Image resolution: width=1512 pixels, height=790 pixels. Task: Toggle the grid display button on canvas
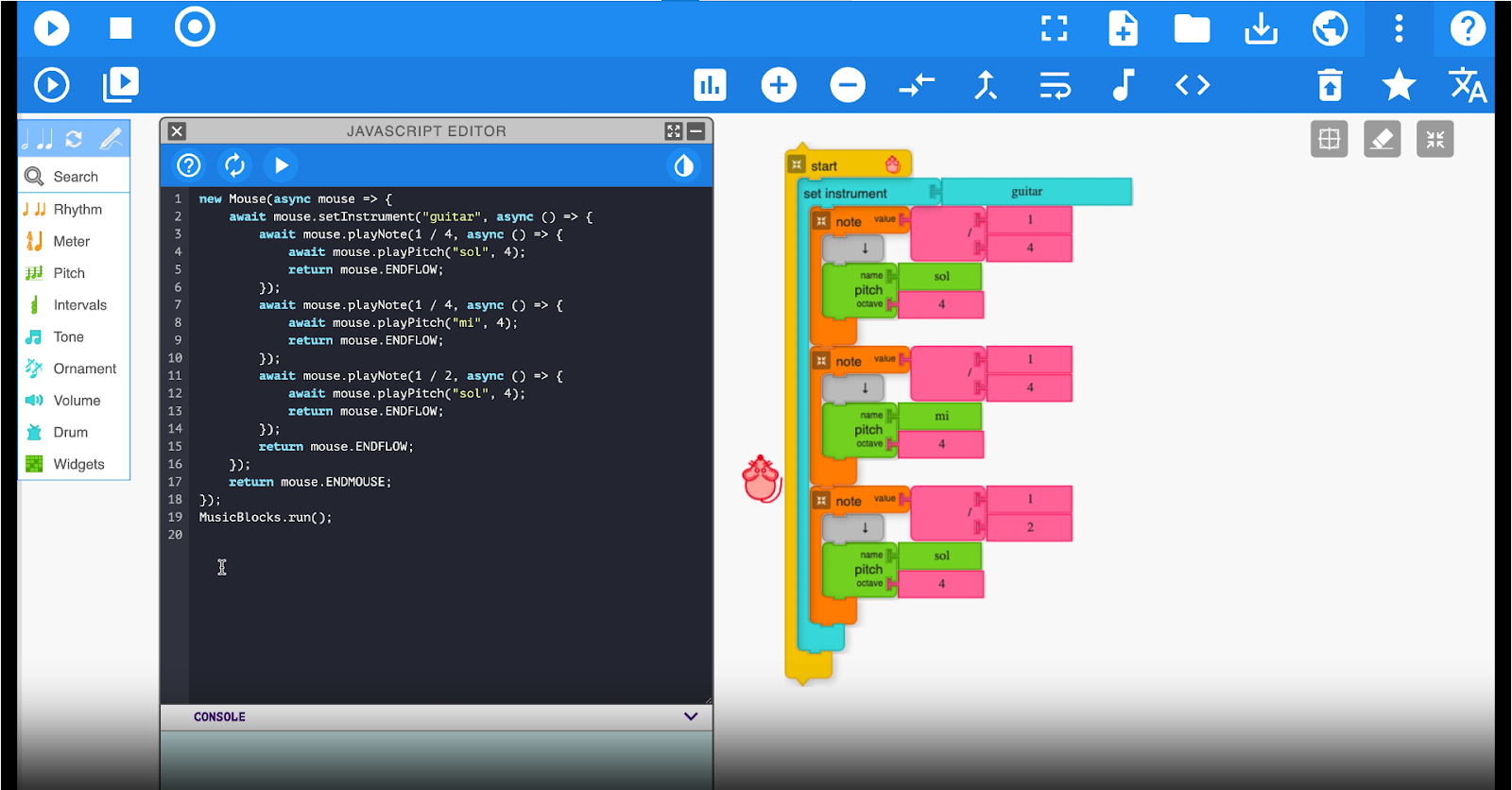point(1329,140)
